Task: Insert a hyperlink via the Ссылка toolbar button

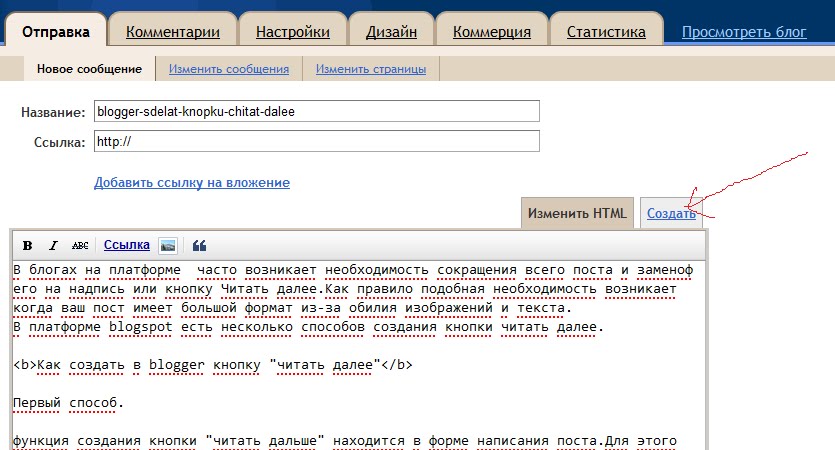Action: pyautogui.click(x=127, y=245)
